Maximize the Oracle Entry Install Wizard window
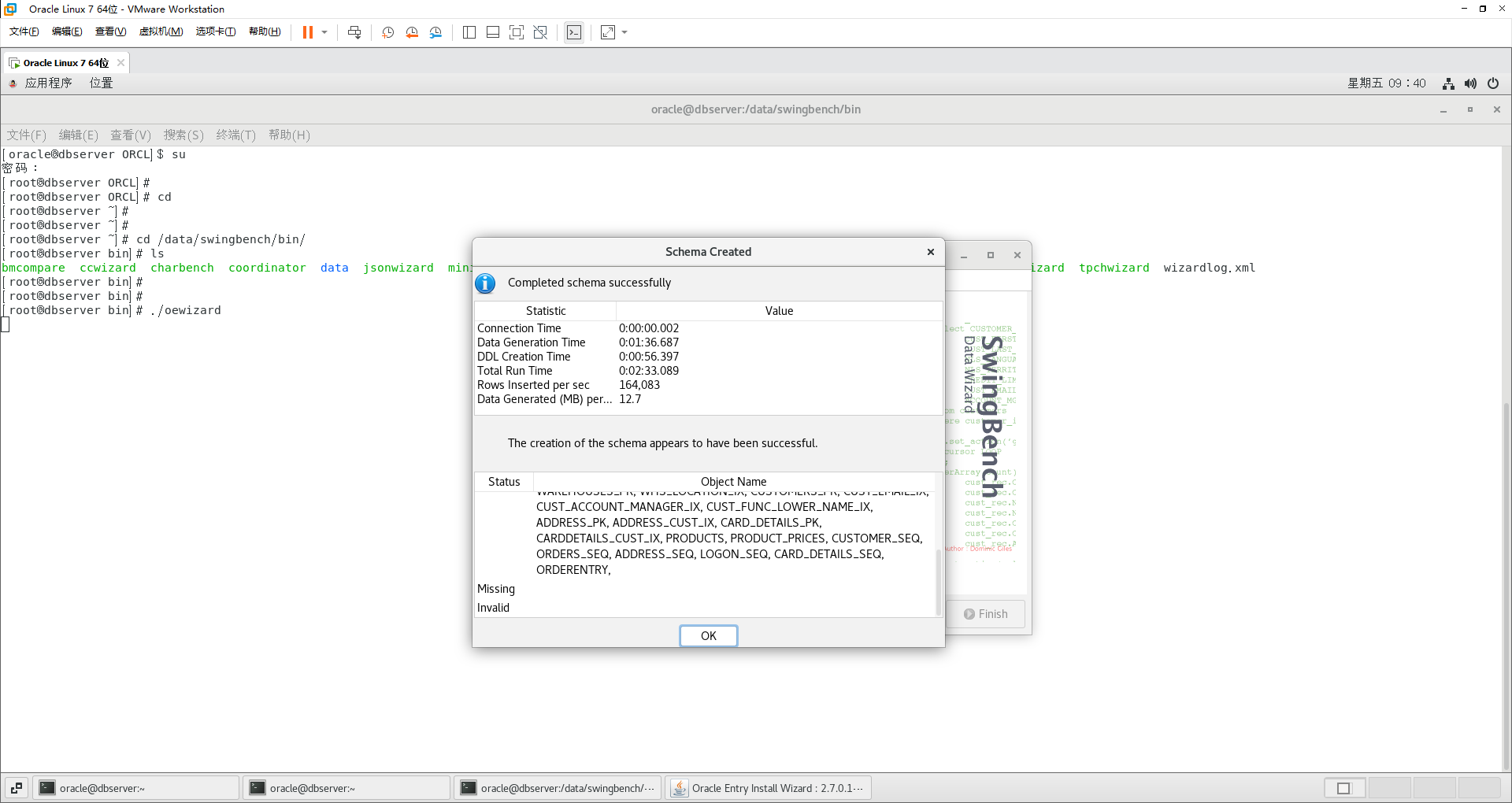This screenshot has width=1512, height=803. point(991,255)
